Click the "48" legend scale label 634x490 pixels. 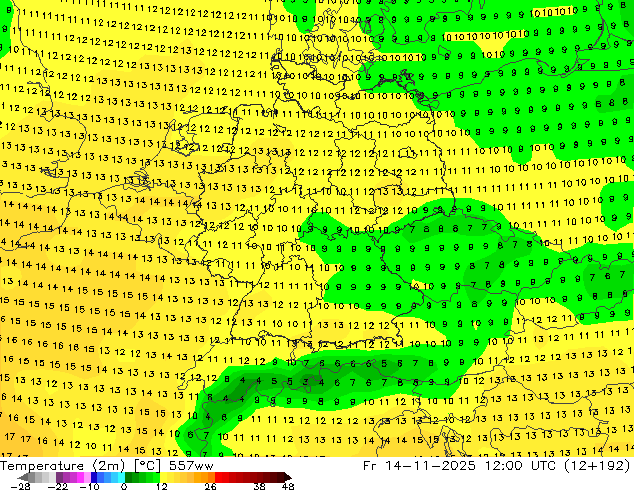pyautogui.click(x=288, y=486)
